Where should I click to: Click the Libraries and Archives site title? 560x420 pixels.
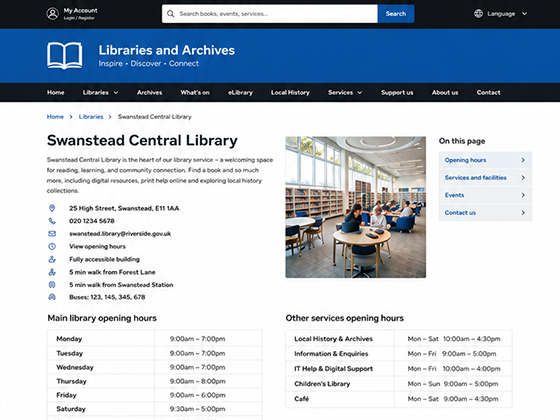[x=166, y=50]
